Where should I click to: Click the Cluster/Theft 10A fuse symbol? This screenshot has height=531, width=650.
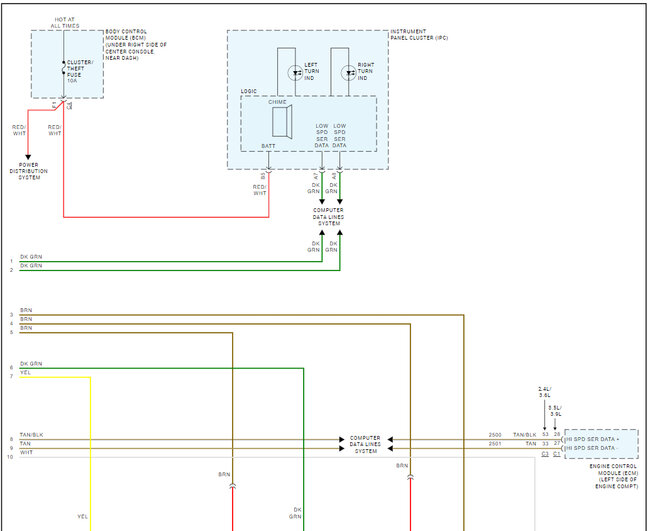coord(63,68)
